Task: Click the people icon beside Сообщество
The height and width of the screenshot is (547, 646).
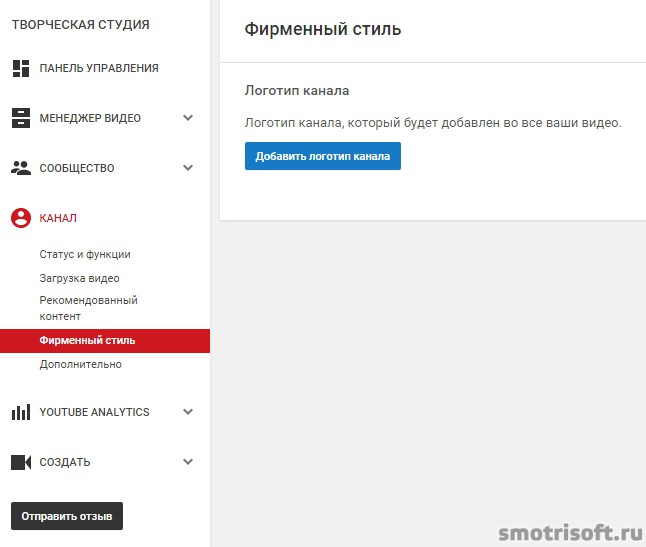Action: click(21, 168)
